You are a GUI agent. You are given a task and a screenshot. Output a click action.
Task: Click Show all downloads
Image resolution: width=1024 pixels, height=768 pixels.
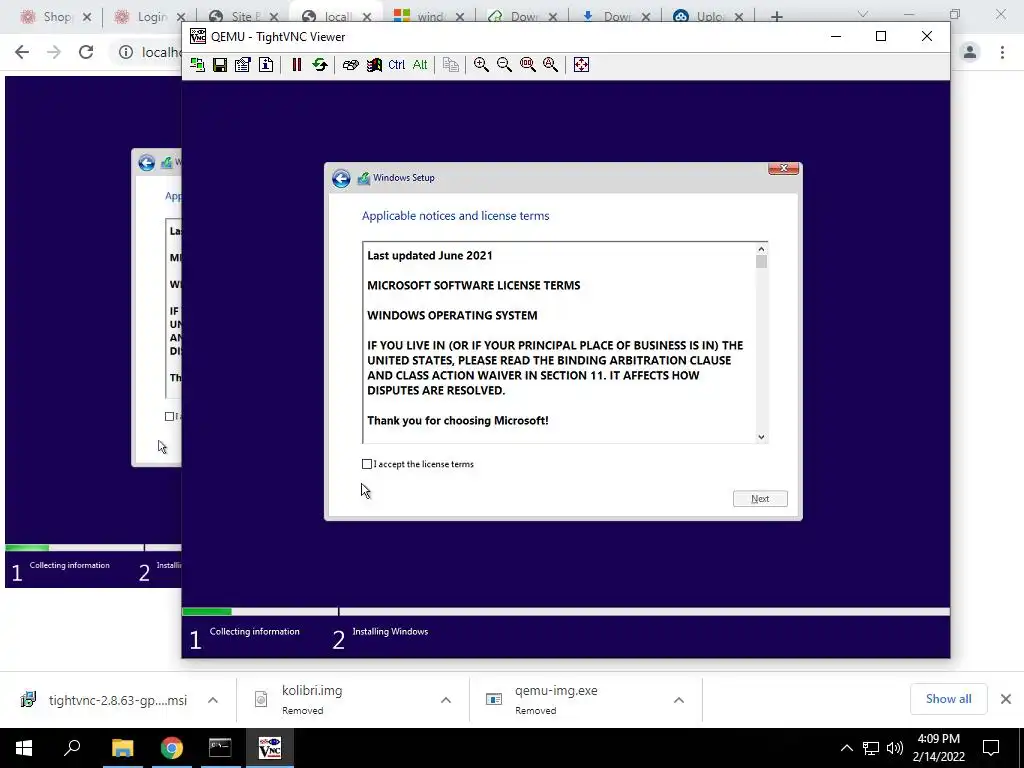click(x=948, y=699)
